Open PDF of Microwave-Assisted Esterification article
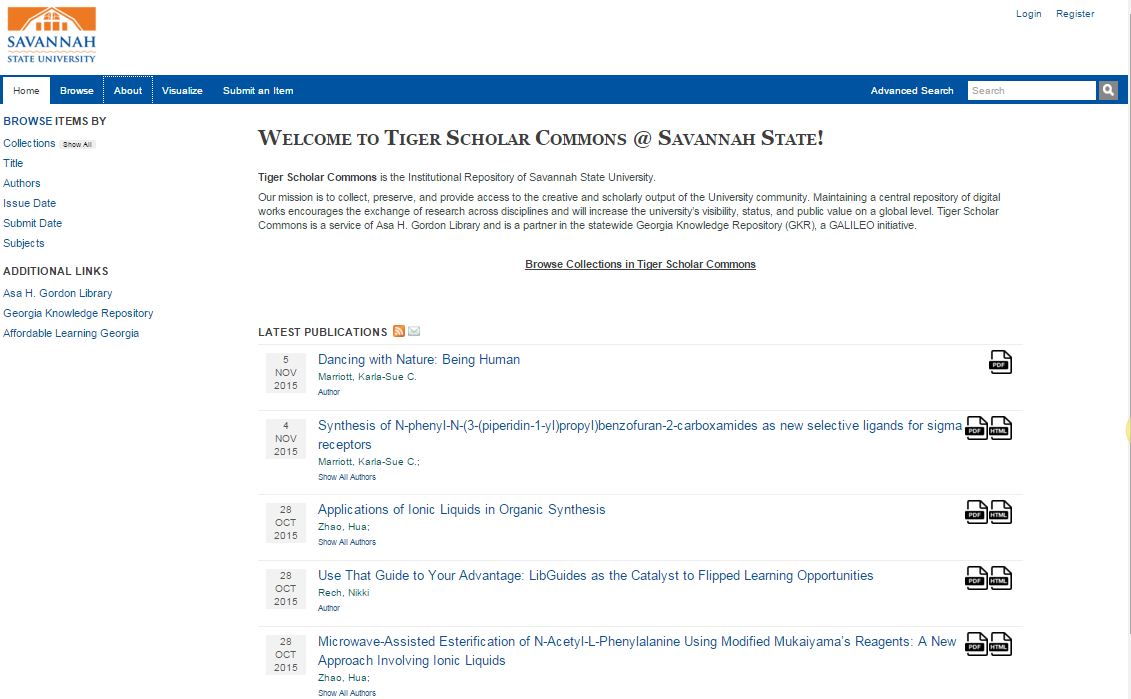 pyautogui.click(x=976, y=644)
